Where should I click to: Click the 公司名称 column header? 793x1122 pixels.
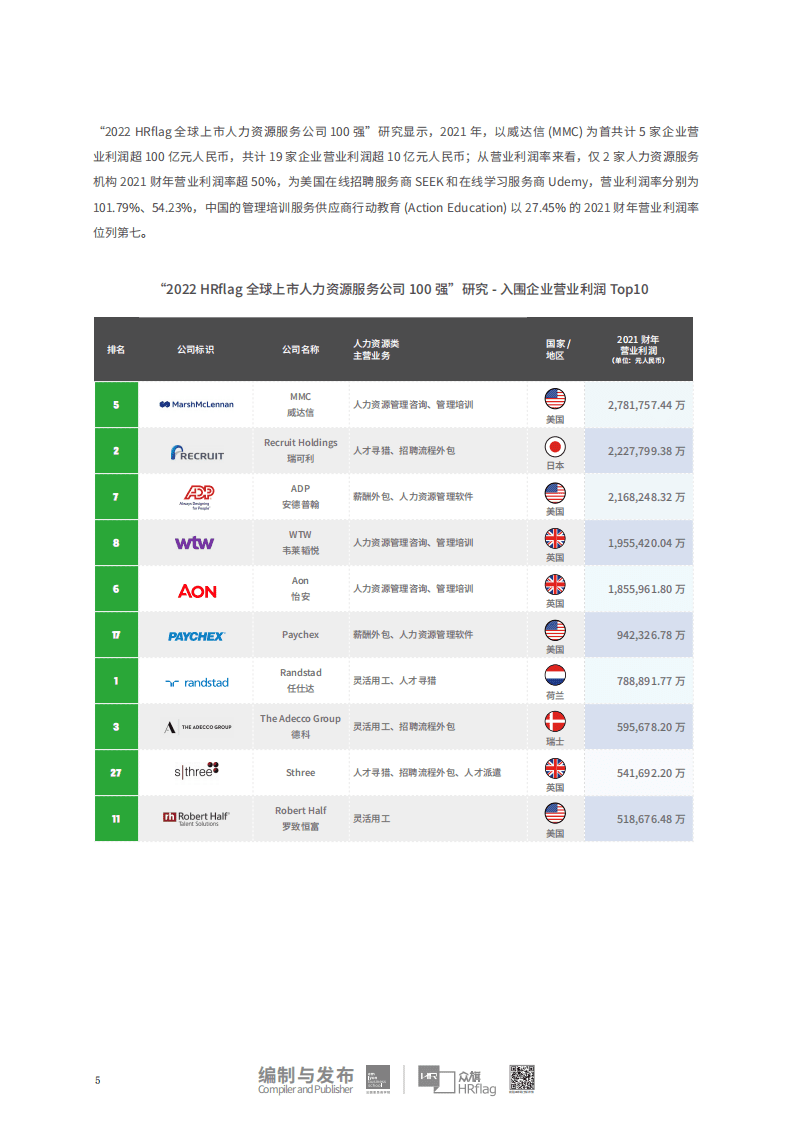tap(301, 349)
